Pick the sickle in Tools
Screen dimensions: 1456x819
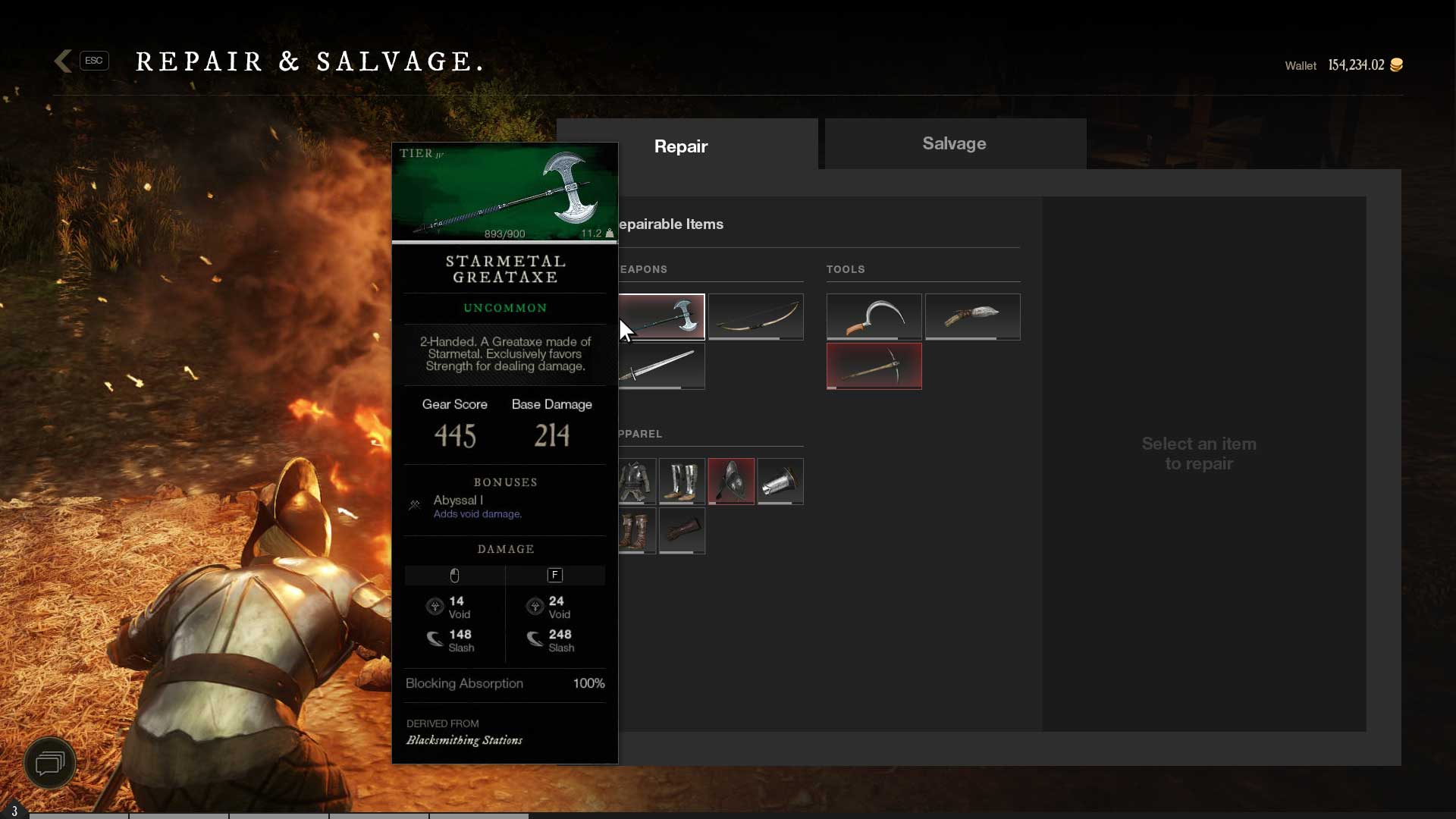tap(874, 316)
